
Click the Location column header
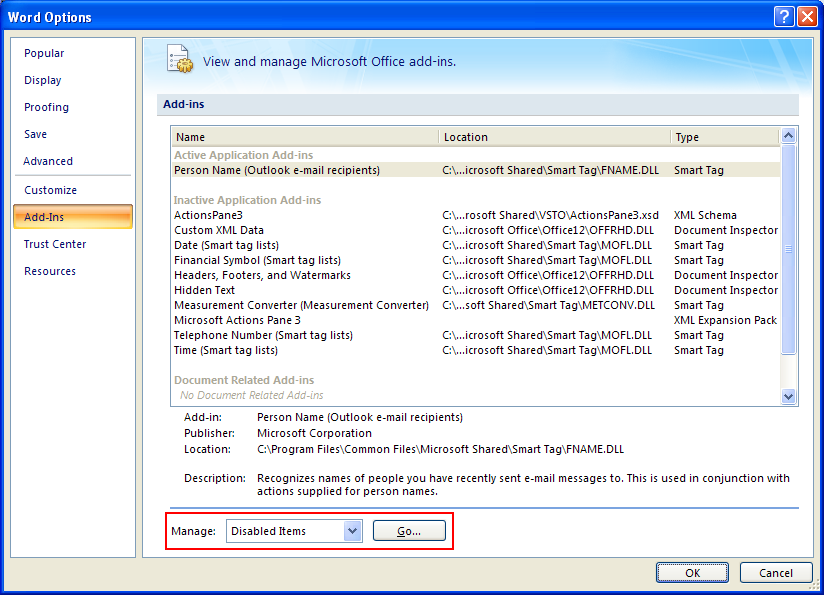tap(554, 137)
